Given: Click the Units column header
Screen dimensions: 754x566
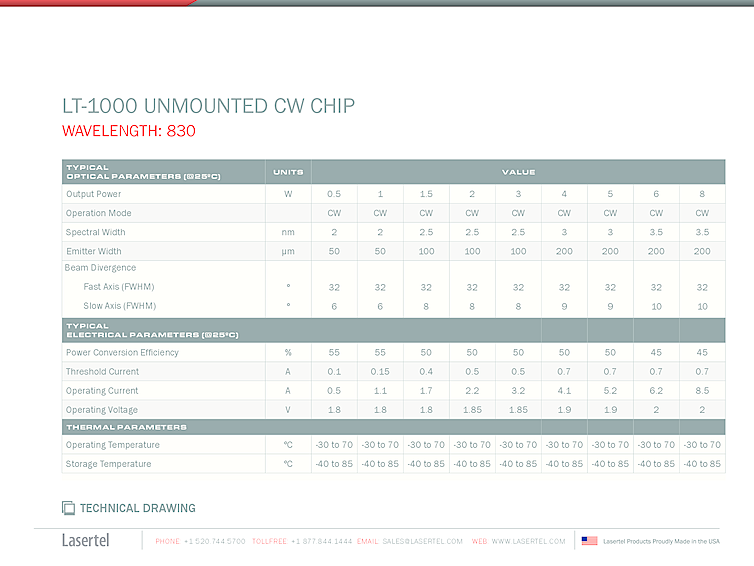Looking at the screenshot, I should pyautogui.click(x=288, y=172).
